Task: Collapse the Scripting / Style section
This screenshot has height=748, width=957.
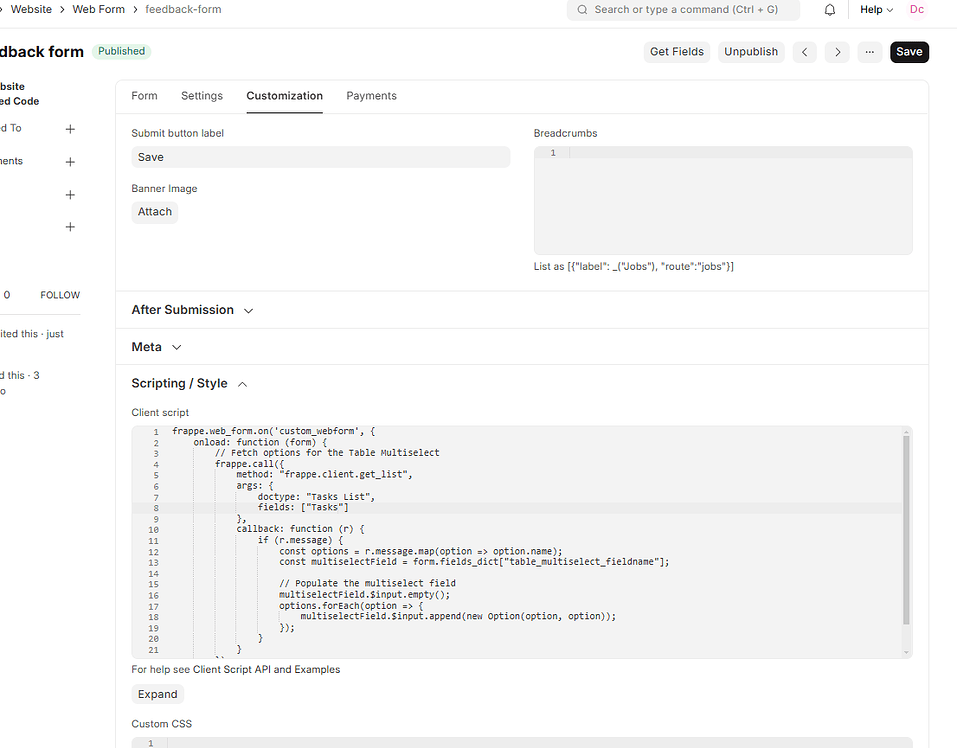Action: click(x=189, y=383)
